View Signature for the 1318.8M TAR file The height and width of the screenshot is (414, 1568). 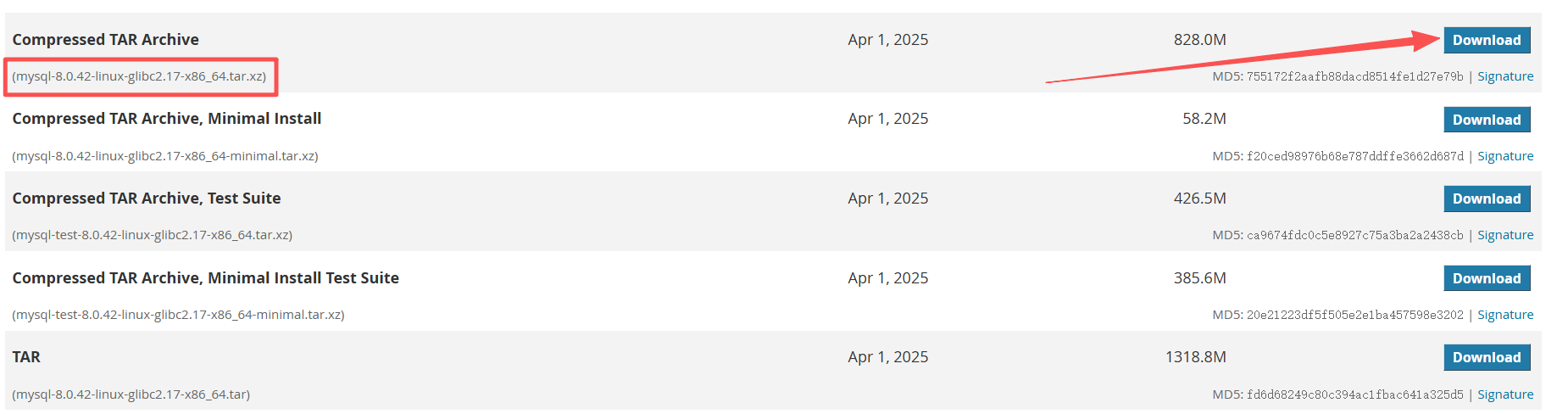(x=1505, y=394)
